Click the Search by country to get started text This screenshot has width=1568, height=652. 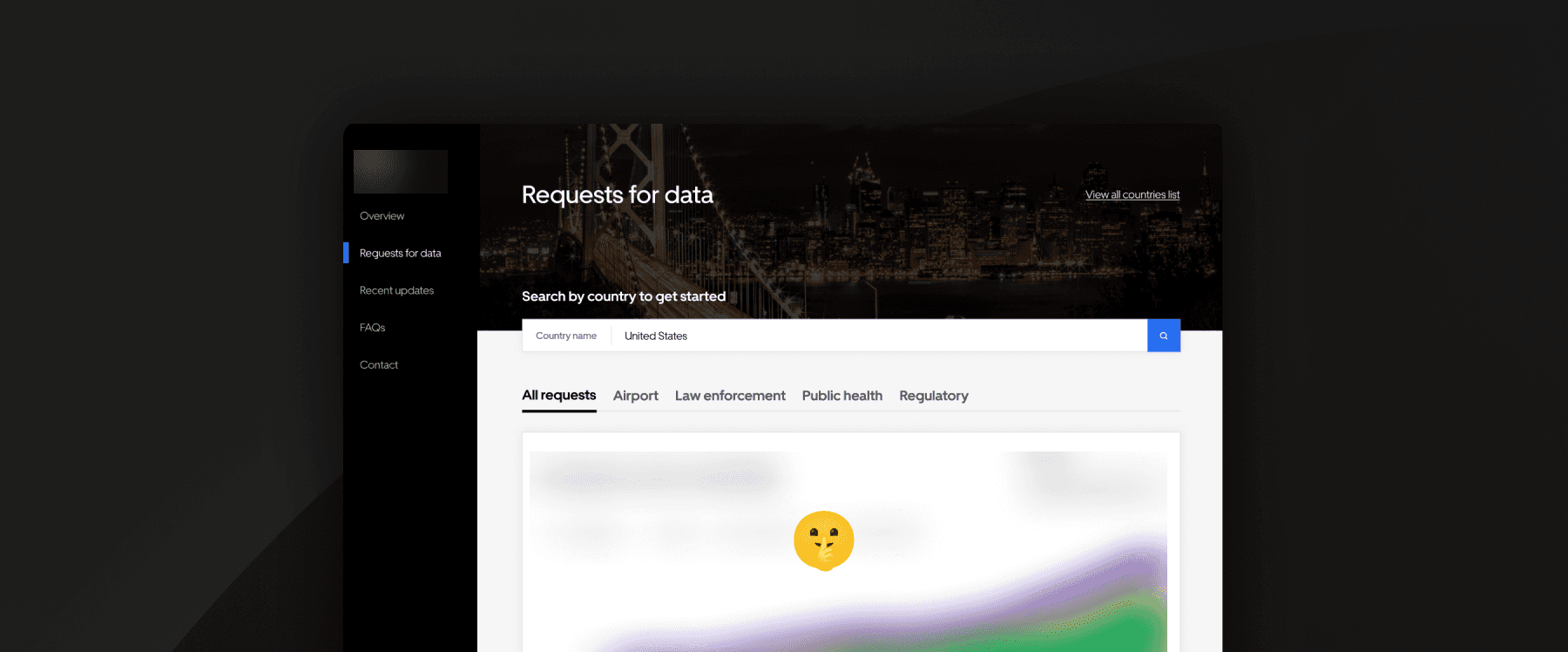[x=624, y=296]
